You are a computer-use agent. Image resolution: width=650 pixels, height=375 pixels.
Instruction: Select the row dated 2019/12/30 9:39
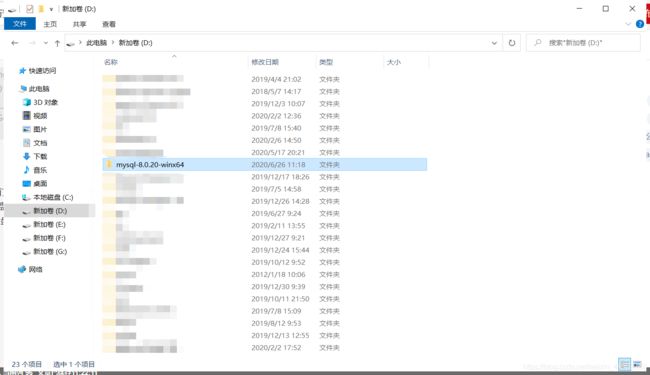265,287
